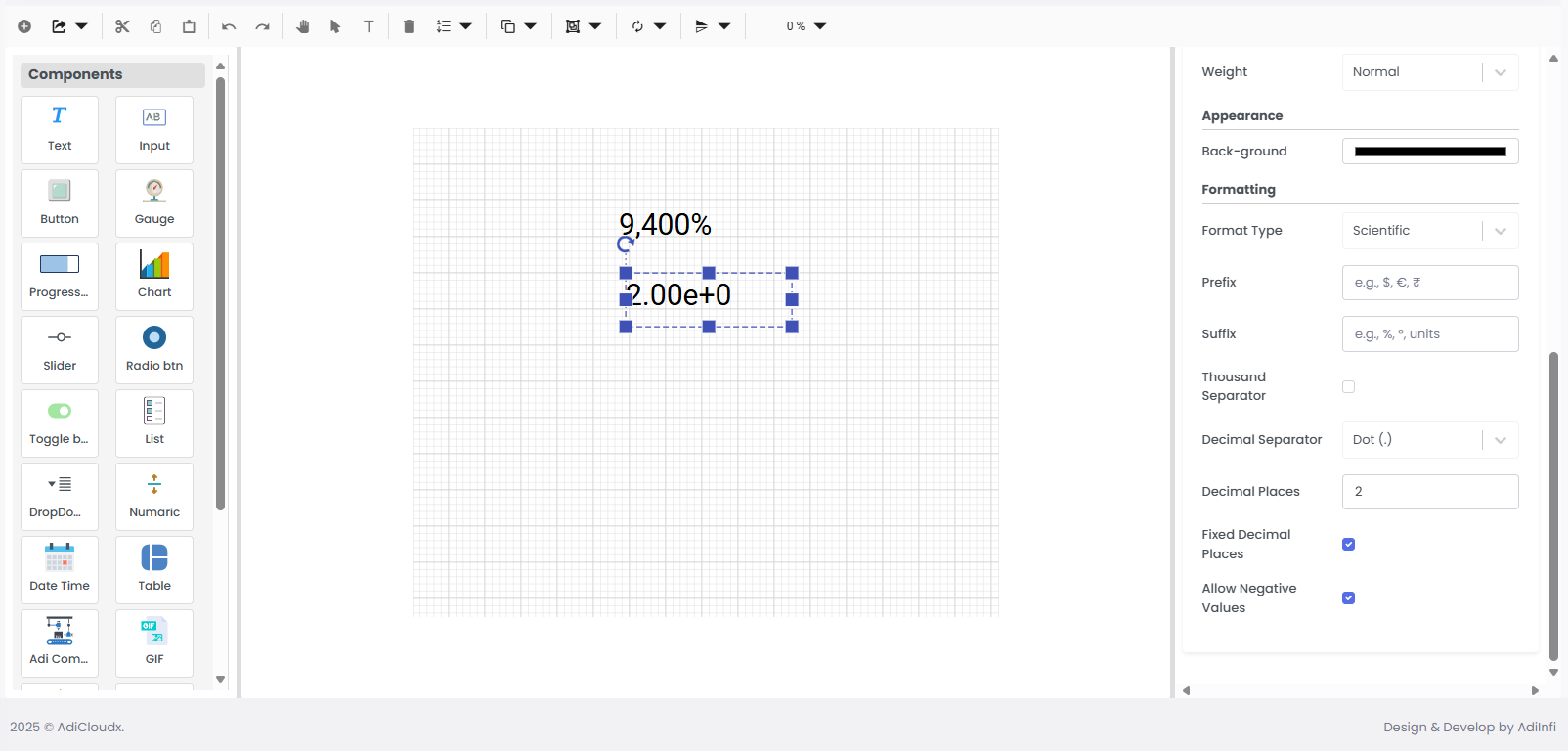This screenshot has width=1568, height=751.
Task: Click the properties panel scroll-right arrow
Action: (x=1535, y=691)
